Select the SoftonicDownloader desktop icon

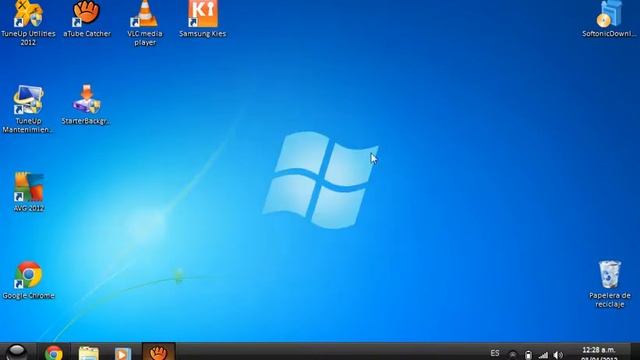point(609,19)
